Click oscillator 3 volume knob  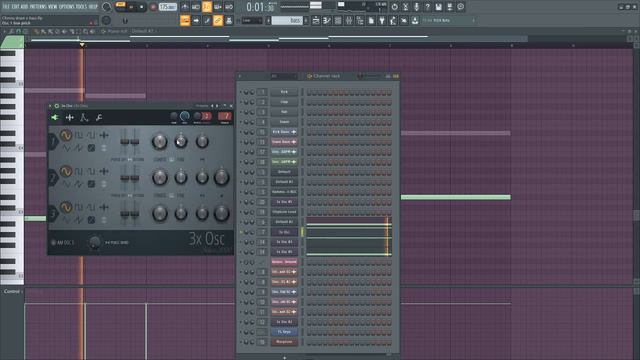click(x=221, y=213)
